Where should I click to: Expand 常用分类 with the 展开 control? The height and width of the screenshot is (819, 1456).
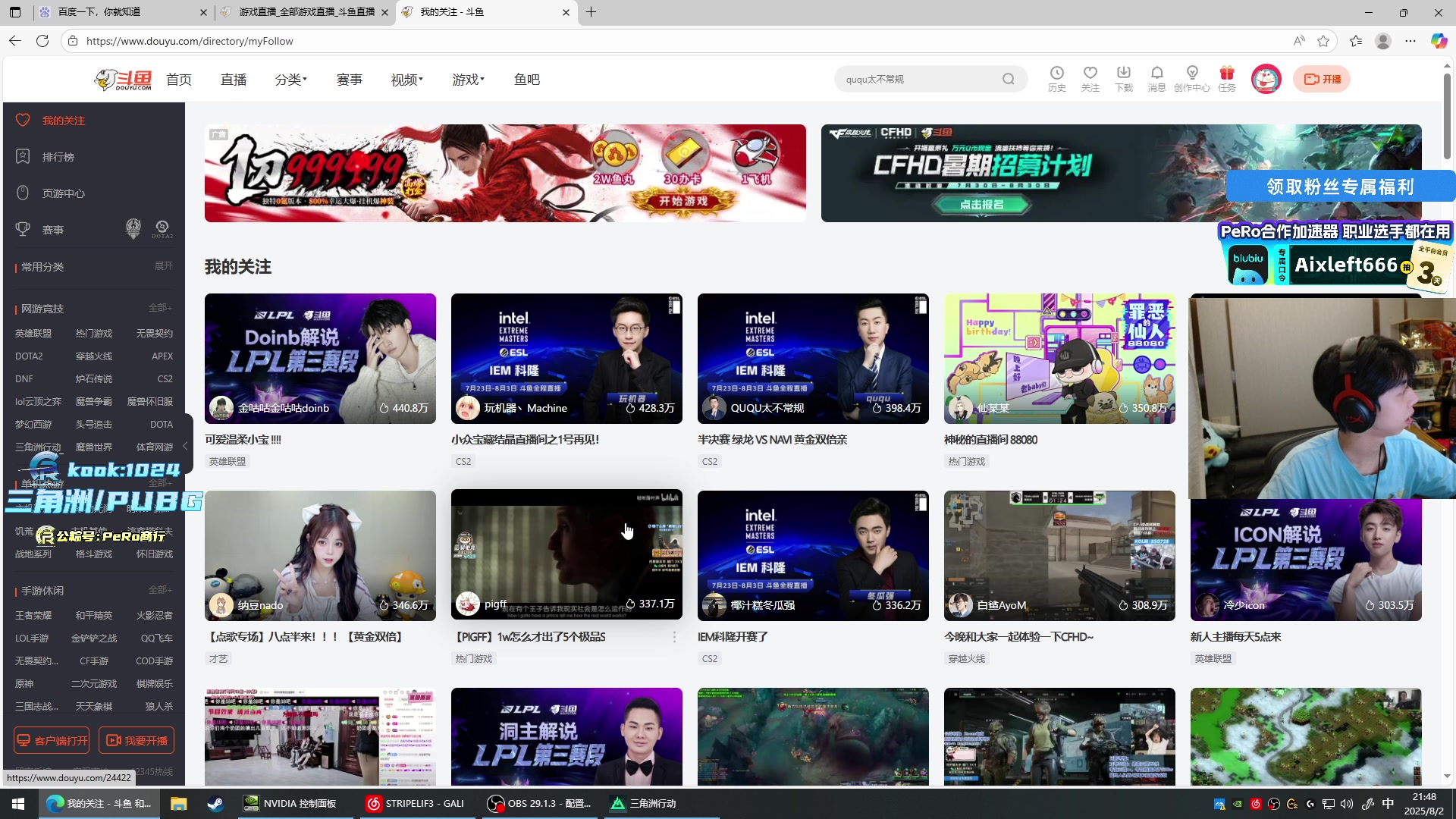[164, 266]
